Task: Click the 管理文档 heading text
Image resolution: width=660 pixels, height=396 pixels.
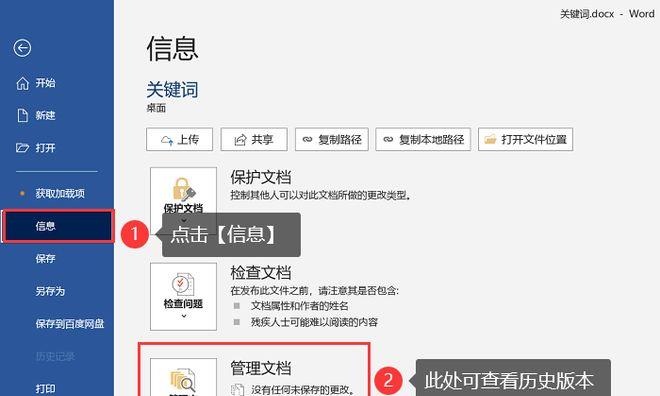Action: tap(261, 368)
